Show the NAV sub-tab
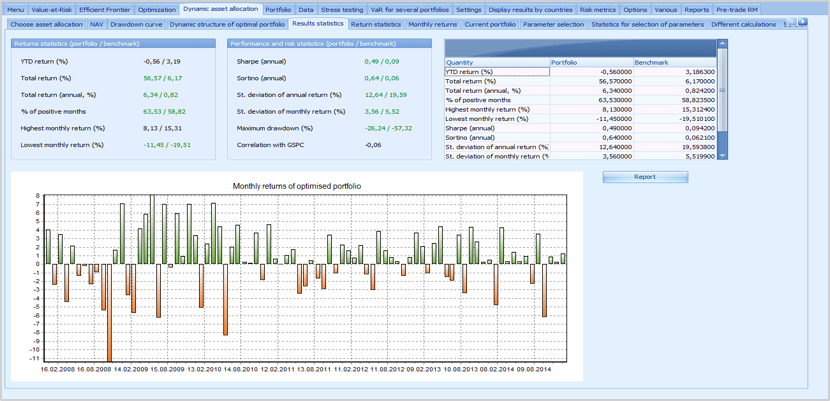This screenshot has width=830, height=401. (x=96, y=24)
